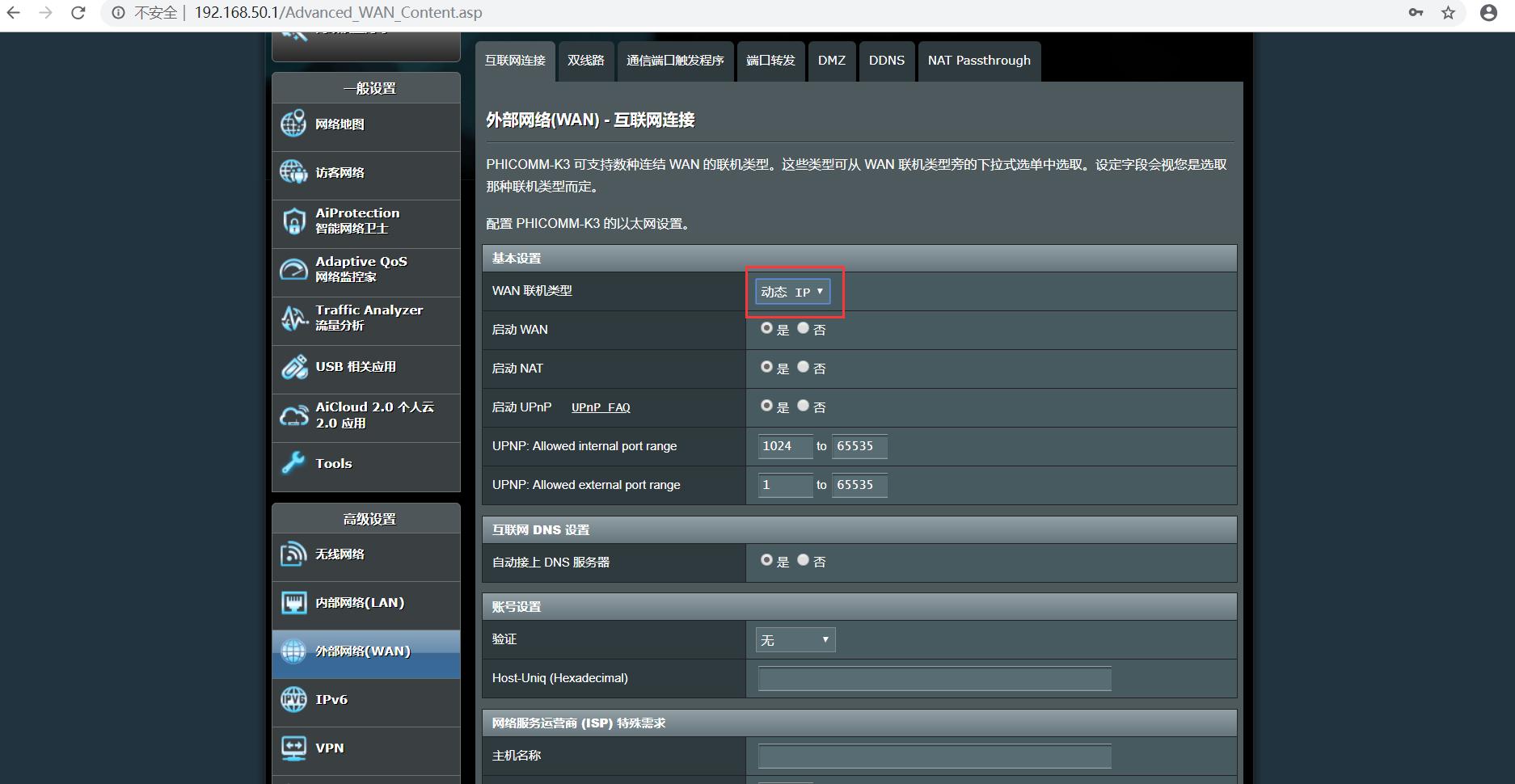Open the IPv6 settings page
This screenshot has width=1515, height=784.
pos(332,698)
